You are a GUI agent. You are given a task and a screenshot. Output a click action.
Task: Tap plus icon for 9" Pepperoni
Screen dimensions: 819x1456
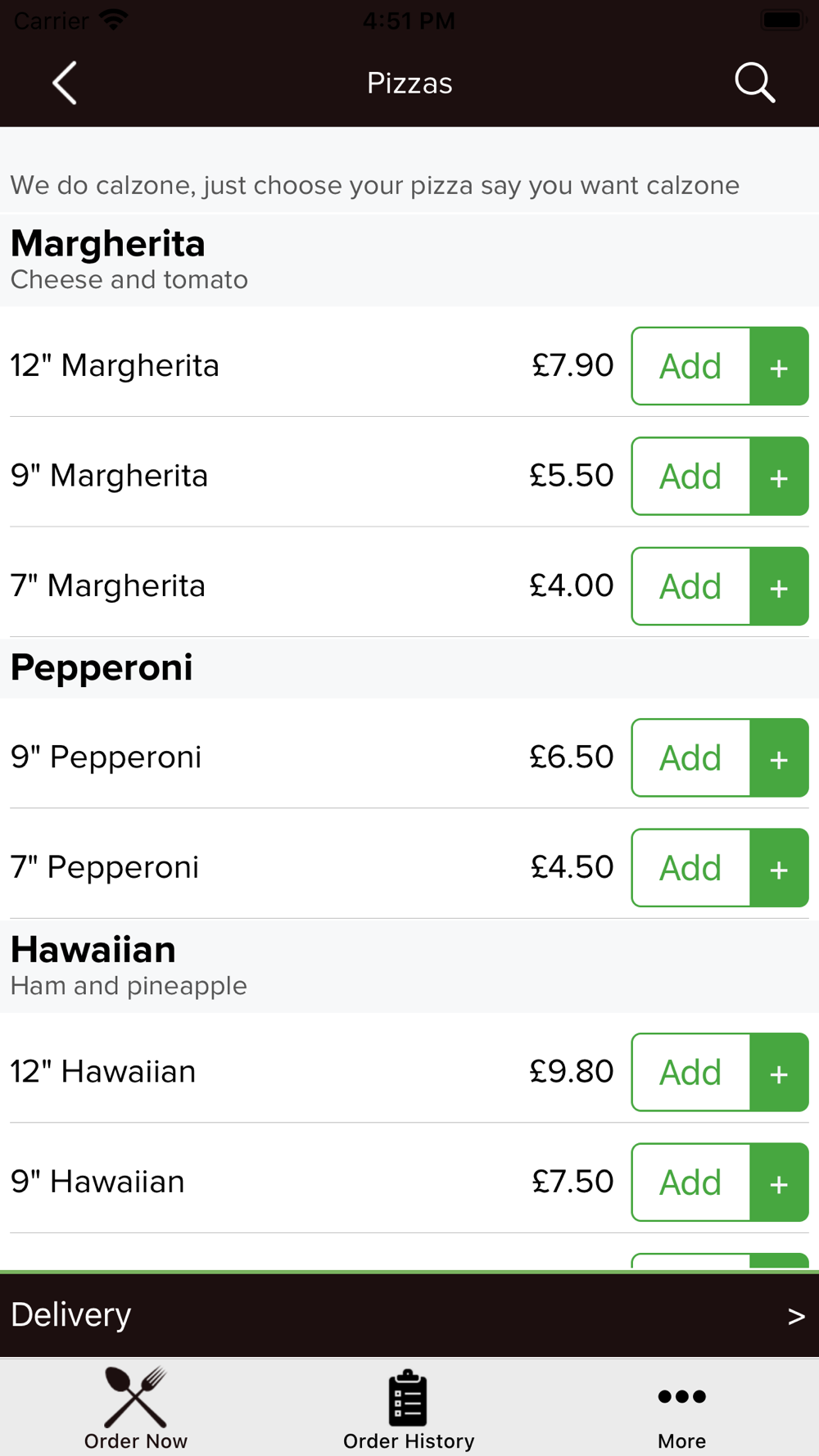[780, 757]
